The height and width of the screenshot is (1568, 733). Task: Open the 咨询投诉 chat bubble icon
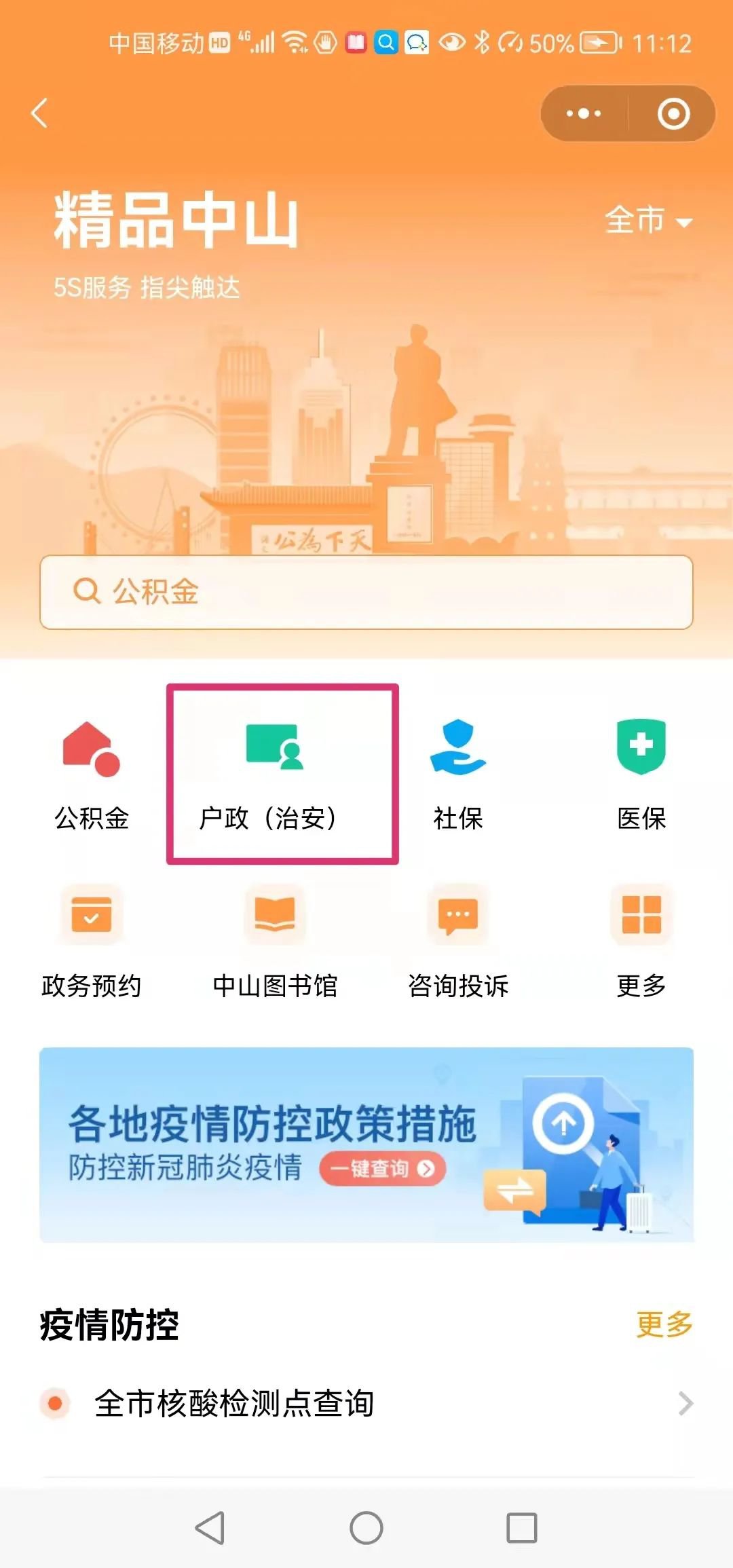point(458,914)
